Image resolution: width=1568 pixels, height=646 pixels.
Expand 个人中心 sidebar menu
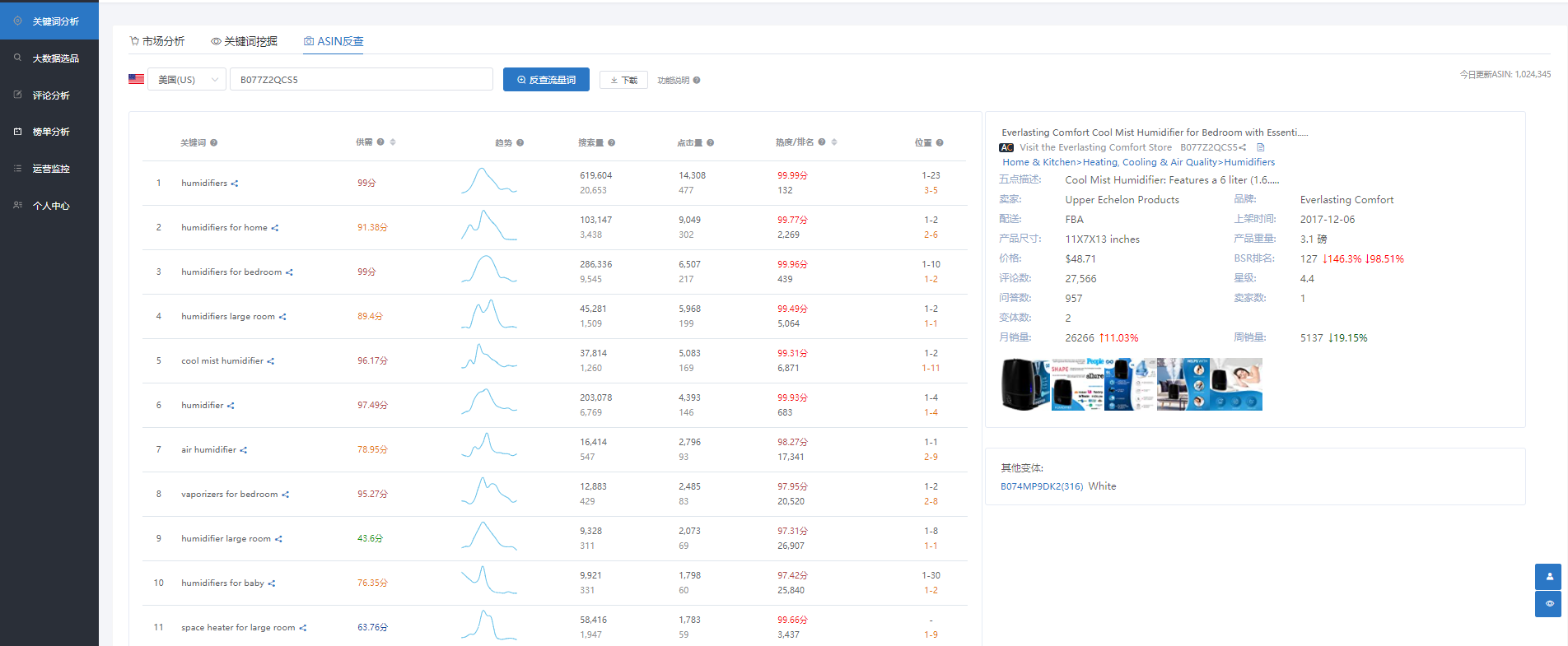click(x=50, y=206)
